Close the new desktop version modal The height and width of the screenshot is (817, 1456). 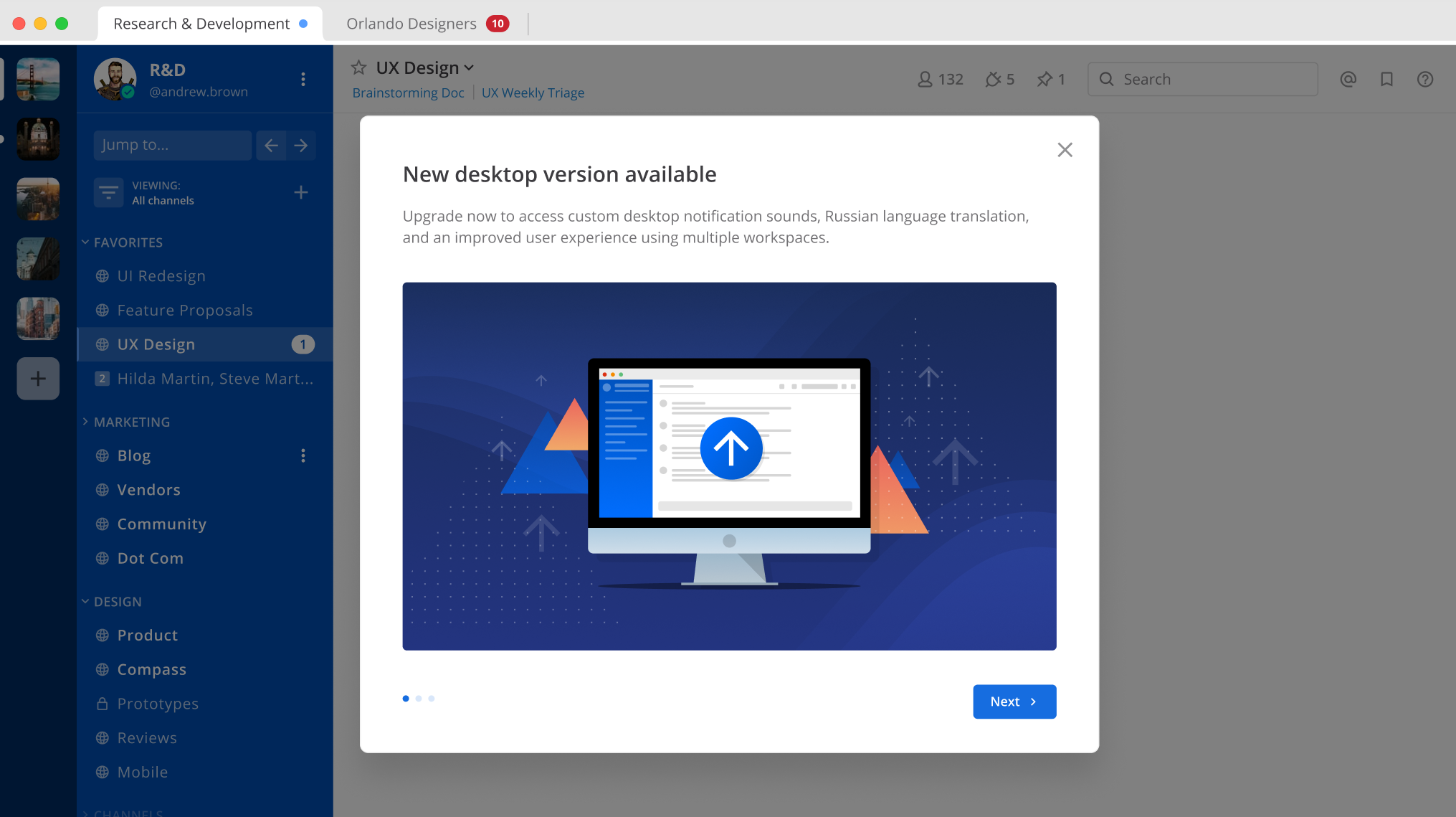[1065, 150]
